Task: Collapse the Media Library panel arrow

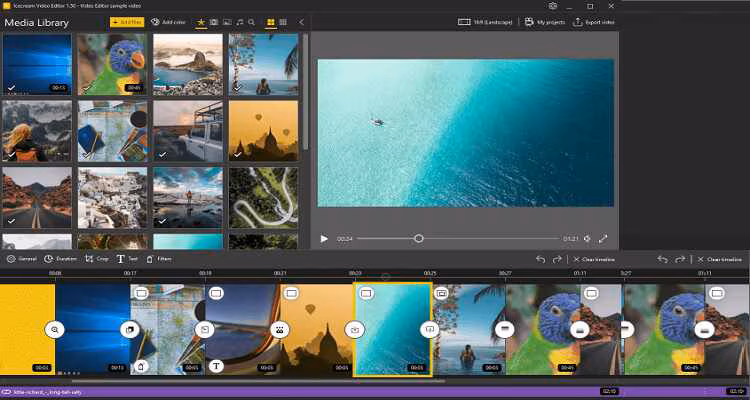Action: pyautogui.click(x=301, y=21)
